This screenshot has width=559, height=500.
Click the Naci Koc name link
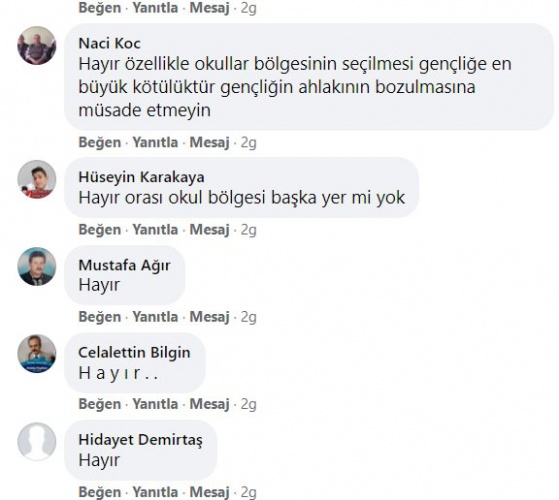109,43
